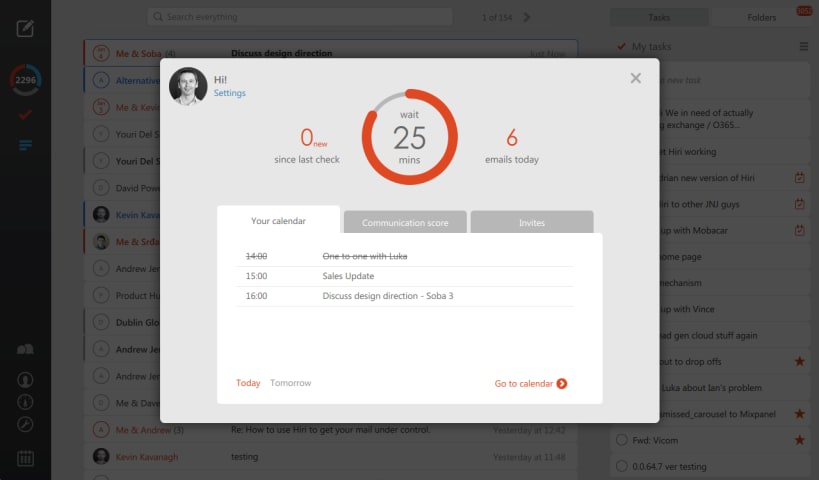Click the Me & Srda row photo avatar

[101, 241]
